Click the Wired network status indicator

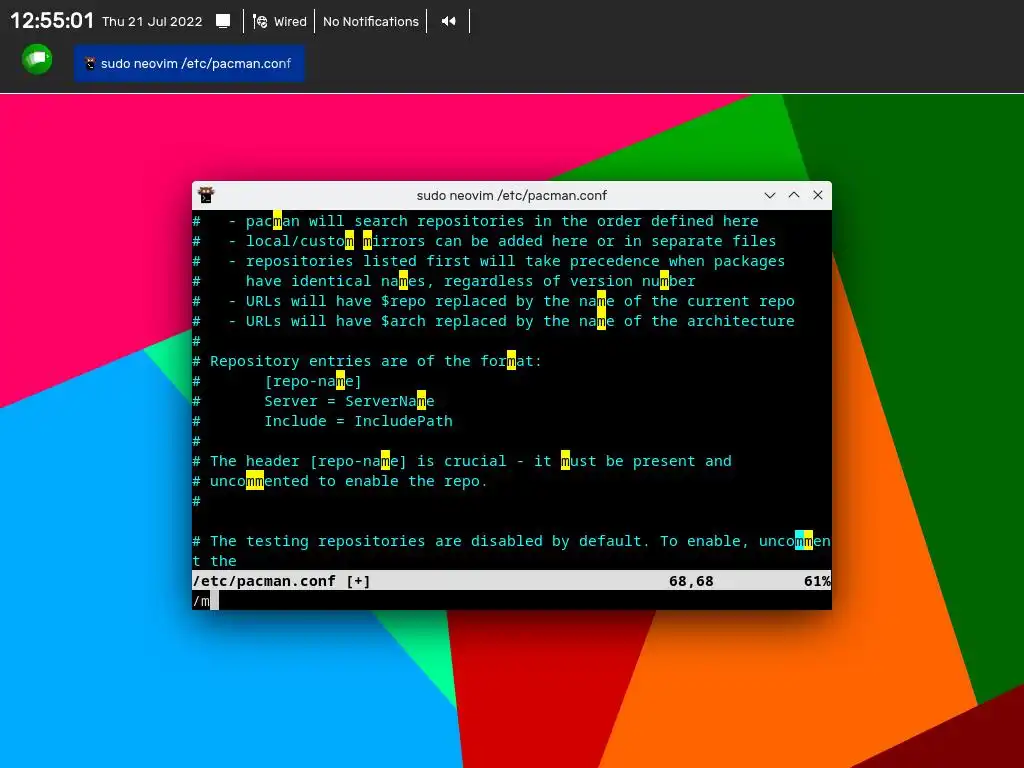coord(280,22)
